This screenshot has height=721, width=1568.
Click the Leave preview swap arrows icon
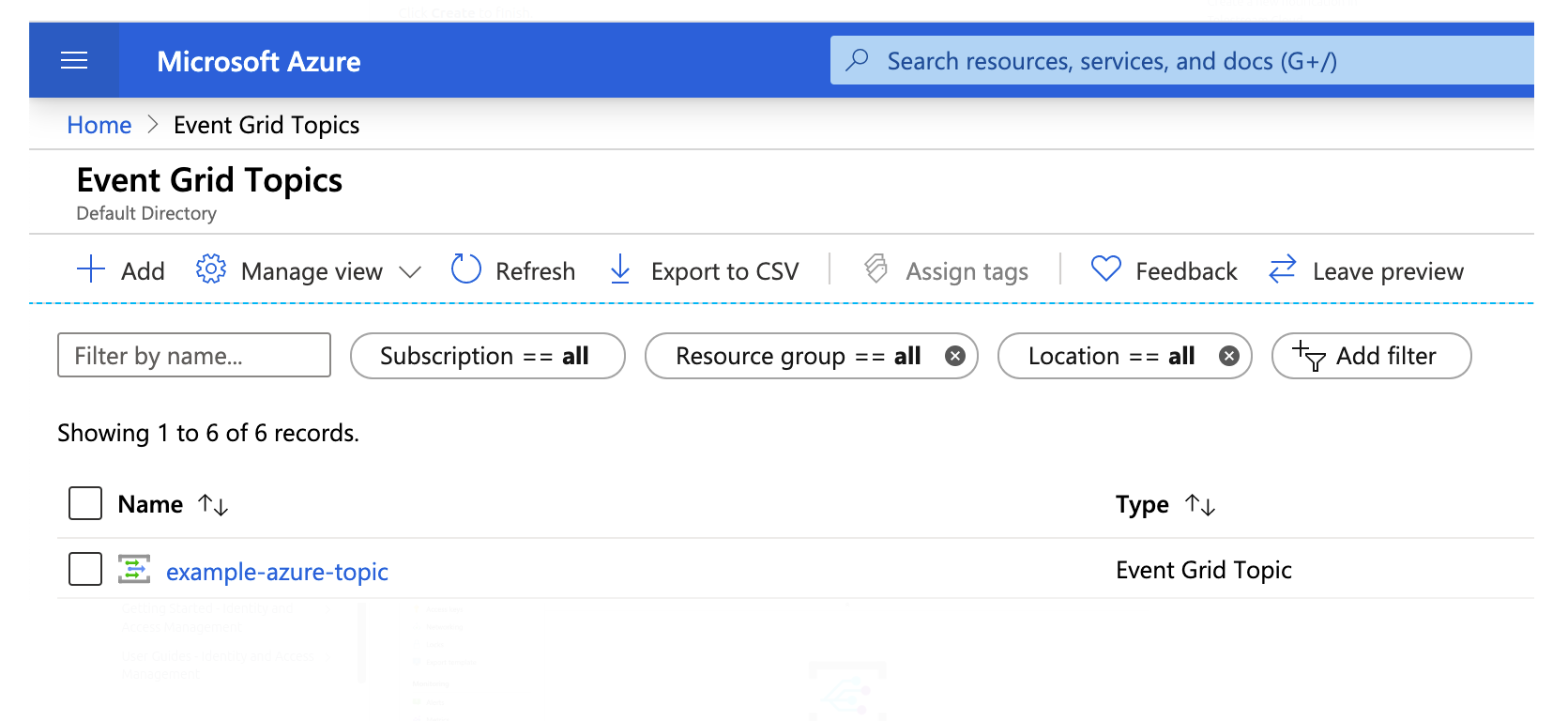(1283, 269)
